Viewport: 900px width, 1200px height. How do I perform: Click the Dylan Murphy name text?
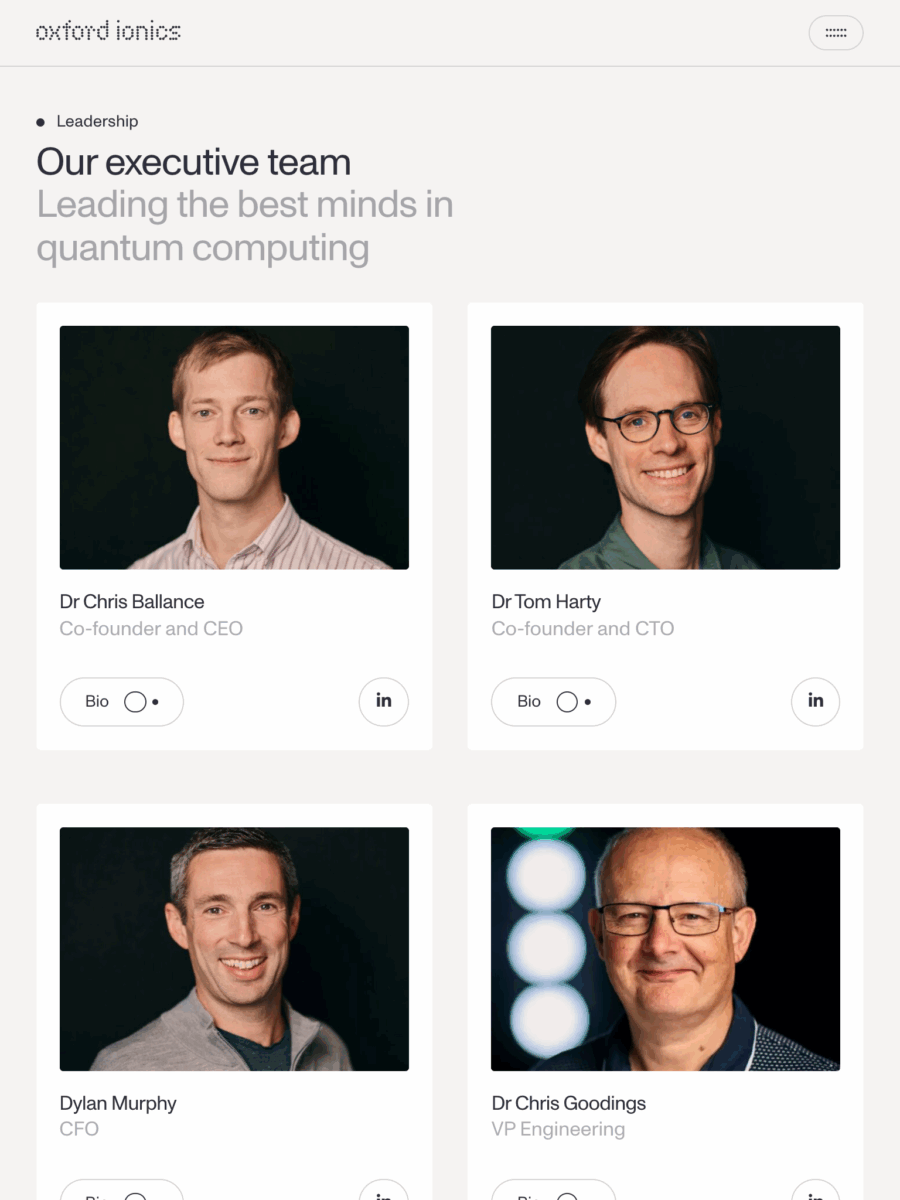tap(118, 1104)
